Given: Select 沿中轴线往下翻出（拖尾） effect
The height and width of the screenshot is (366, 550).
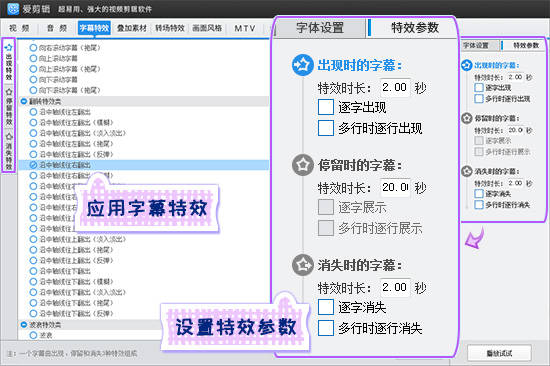Looking at the screenshot, I should coord(72,303).
